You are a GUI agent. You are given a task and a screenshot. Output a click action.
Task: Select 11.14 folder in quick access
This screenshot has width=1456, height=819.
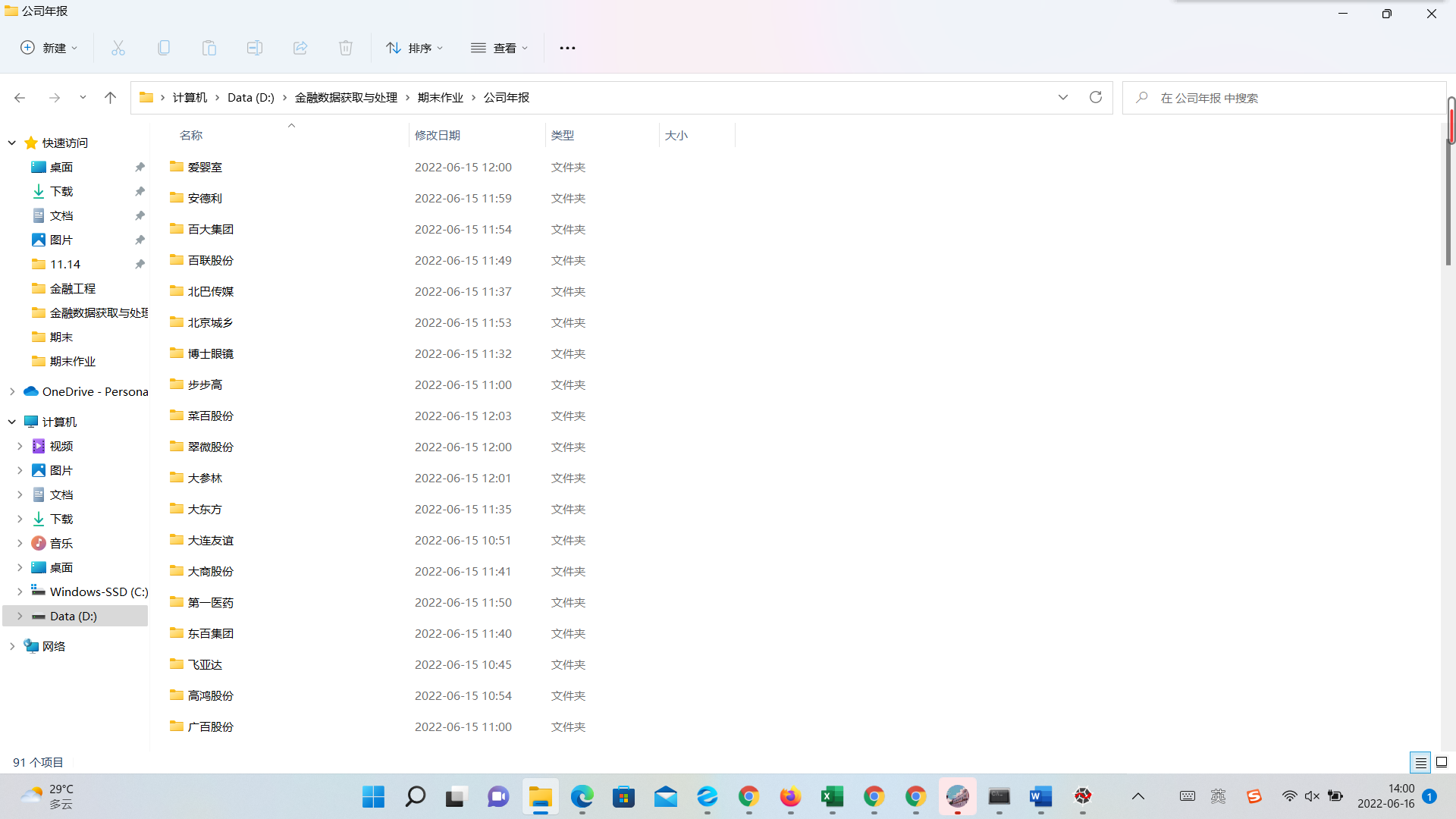tap(65, 264)
